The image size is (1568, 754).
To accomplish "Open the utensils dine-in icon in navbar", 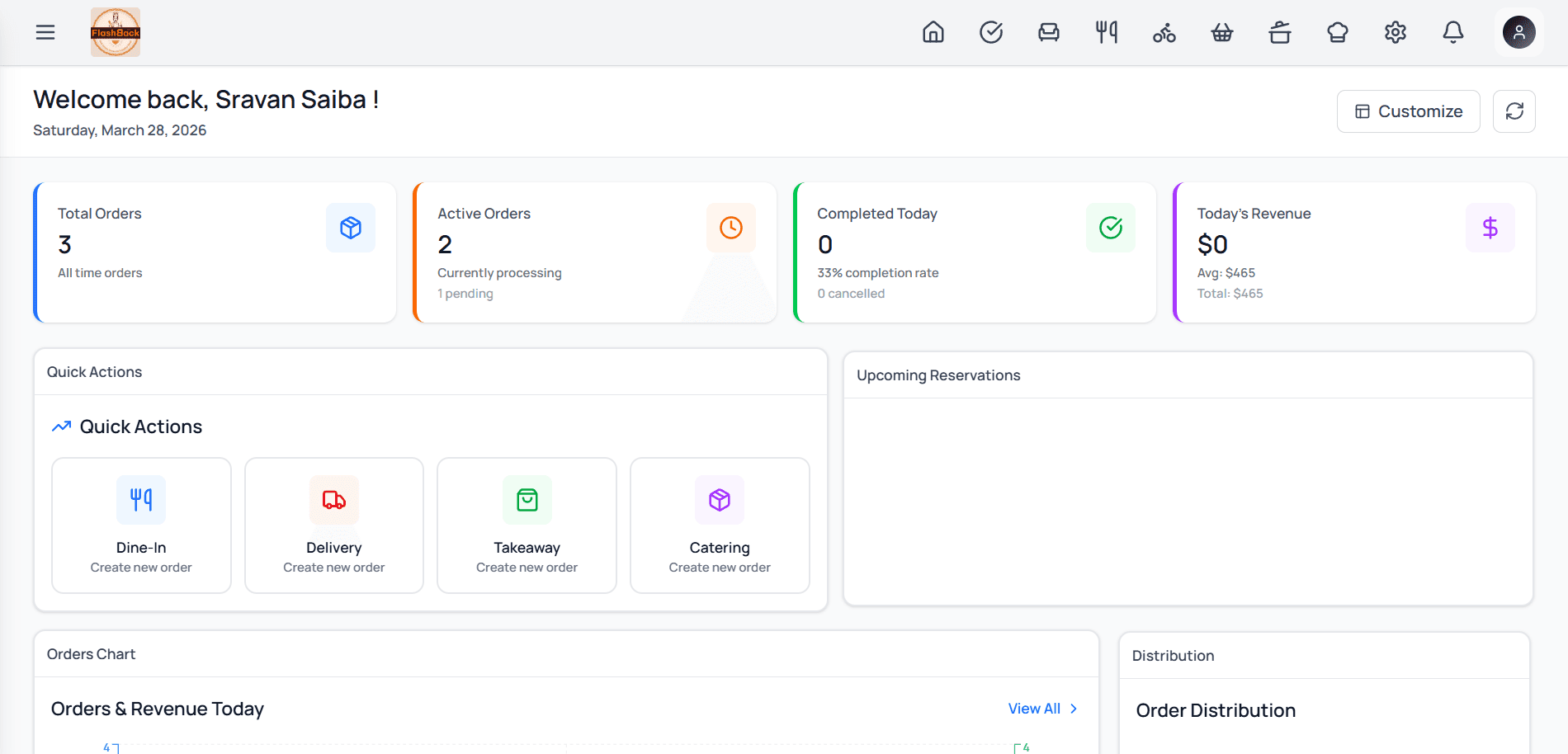I will tap(1107, 32).
